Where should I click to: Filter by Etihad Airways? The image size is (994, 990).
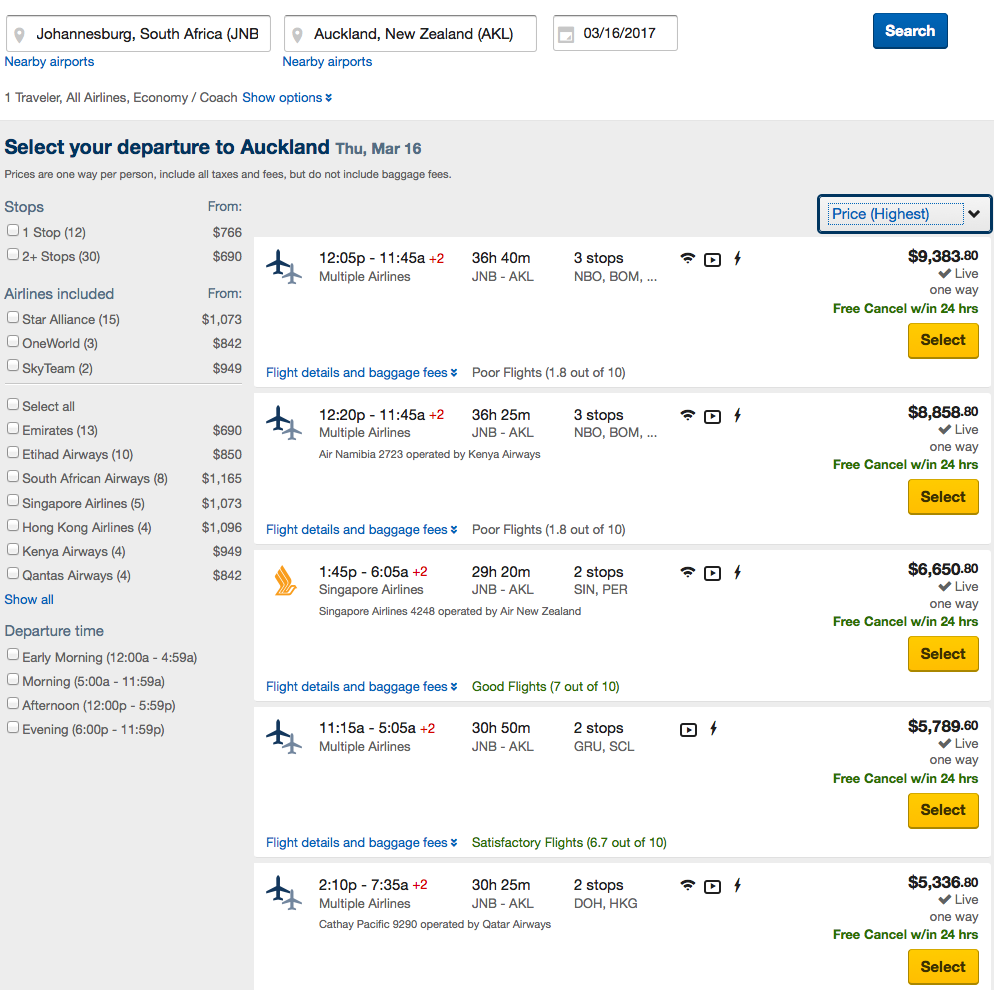[x=13, y=453]
